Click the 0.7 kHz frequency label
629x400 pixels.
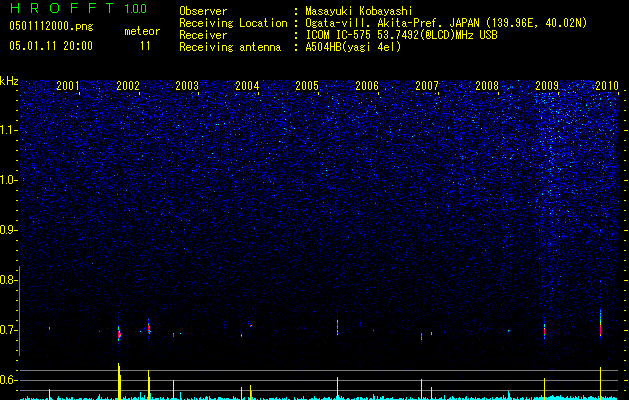(x=8, y=330)
